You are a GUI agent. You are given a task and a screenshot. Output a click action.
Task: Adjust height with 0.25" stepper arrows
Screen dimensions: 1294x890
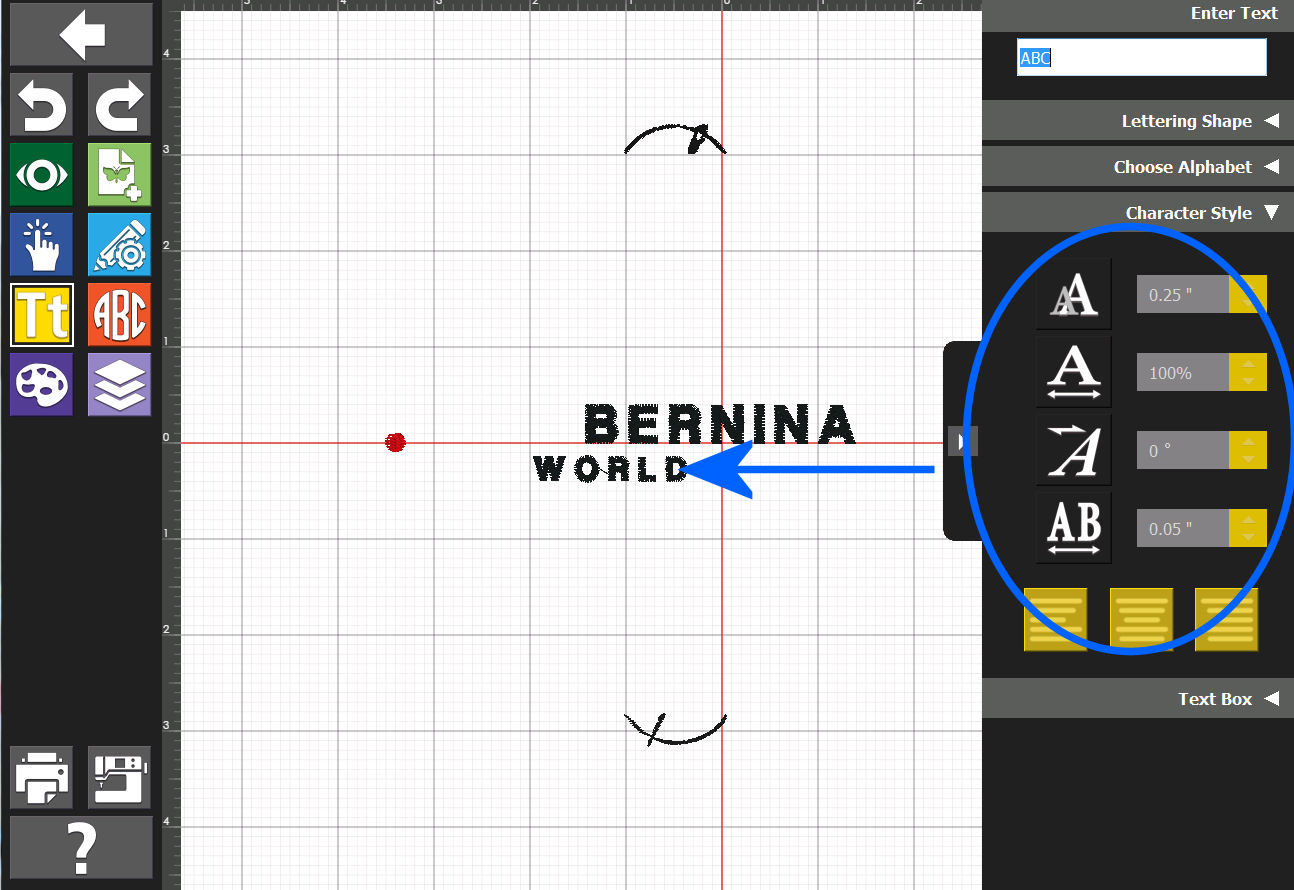pyautogui.click(x=1248, y=295)
